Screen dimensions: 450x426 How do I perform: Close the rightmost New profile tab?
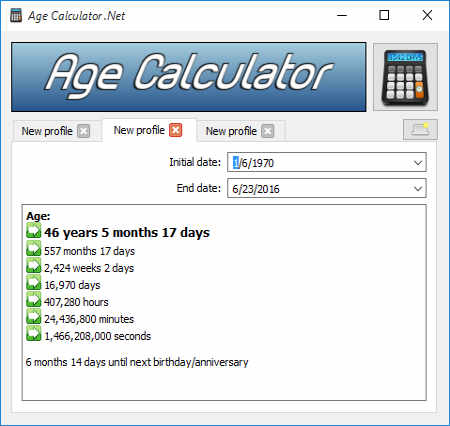[268, 131]
